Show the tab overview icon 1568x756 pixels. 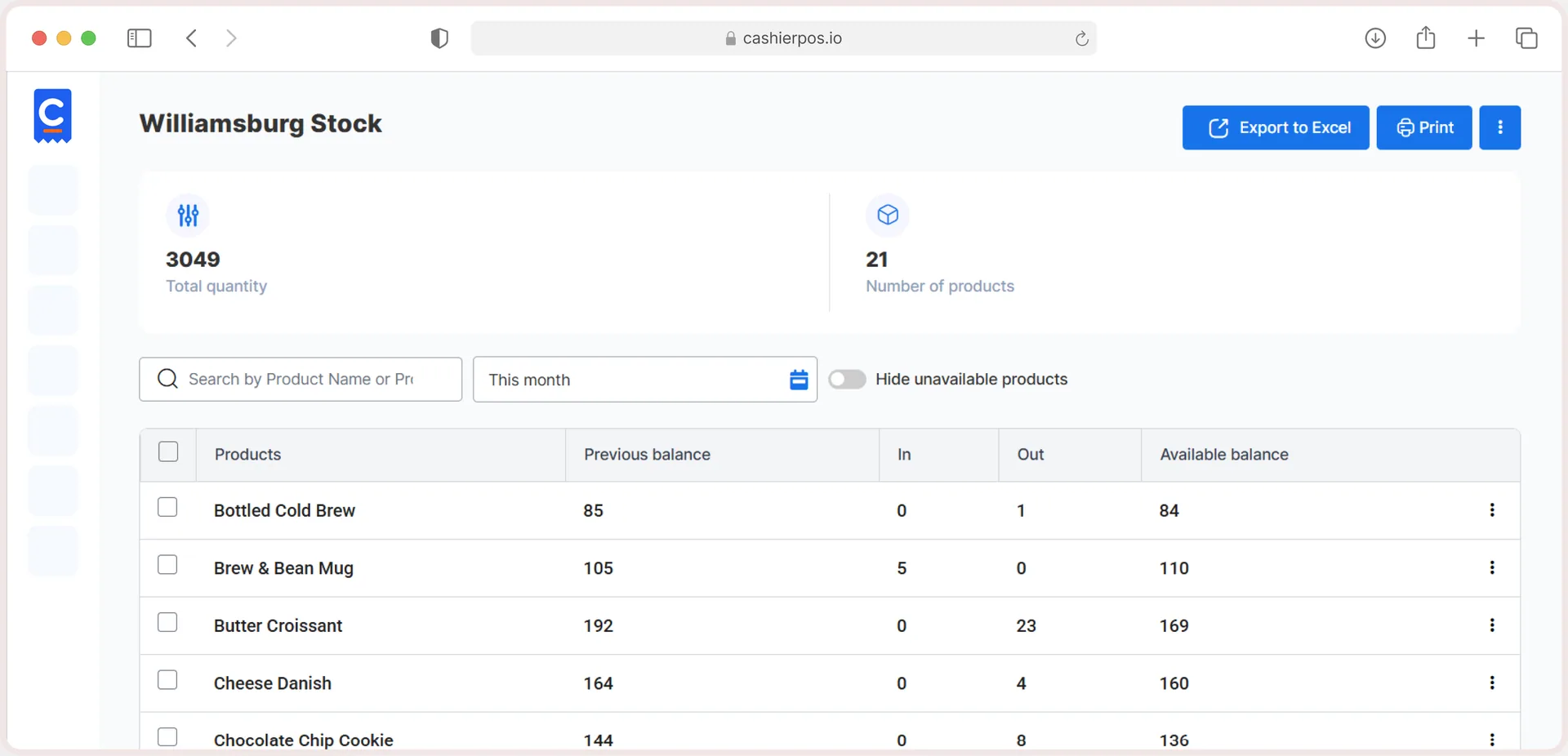(x=1526, y=38)
